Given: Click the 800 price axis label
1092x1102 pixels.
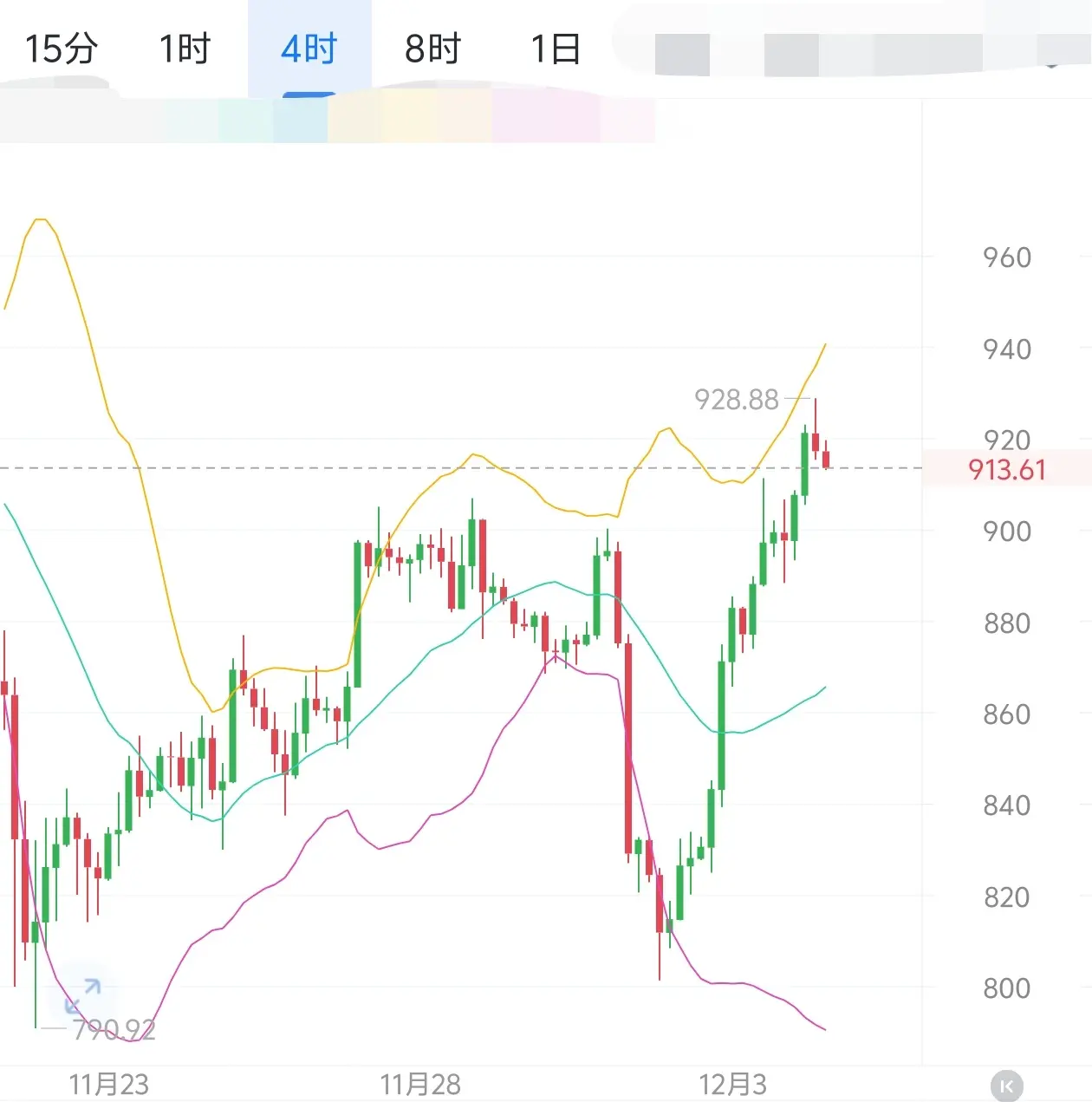Looking at the screenshot, I should (1007, 988).
